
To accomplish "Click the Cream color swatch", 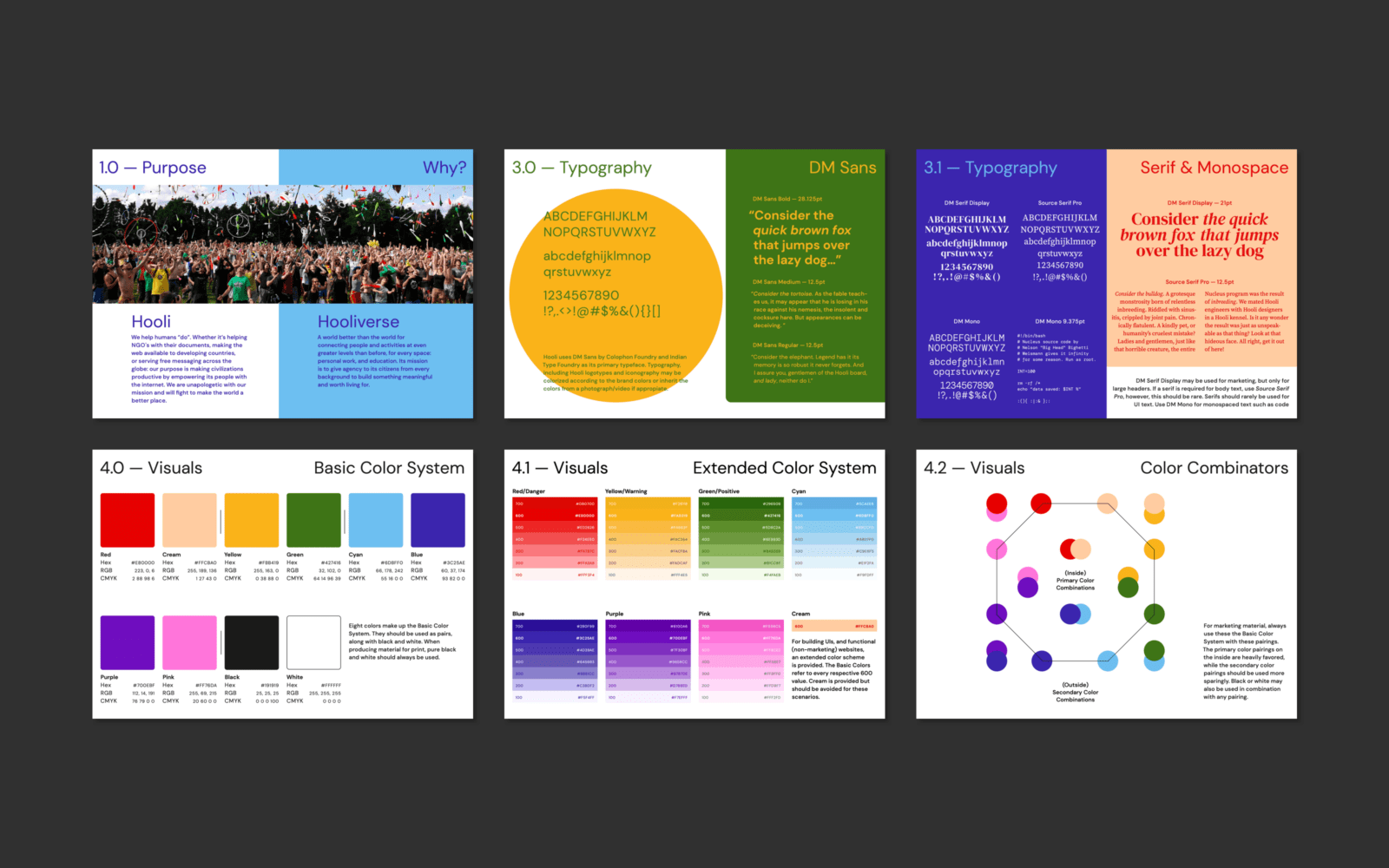I will pyautogui.click(x=189, y=519).
